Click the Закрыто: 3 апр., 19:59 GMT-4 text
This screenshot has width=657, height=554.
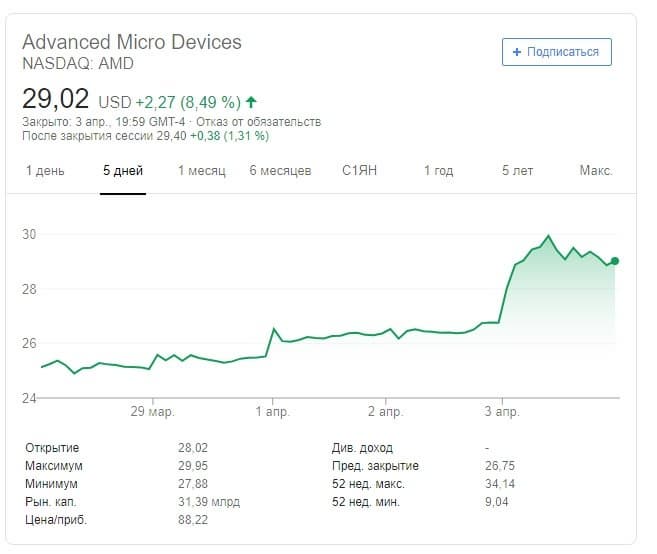click(x=103, y=122)
